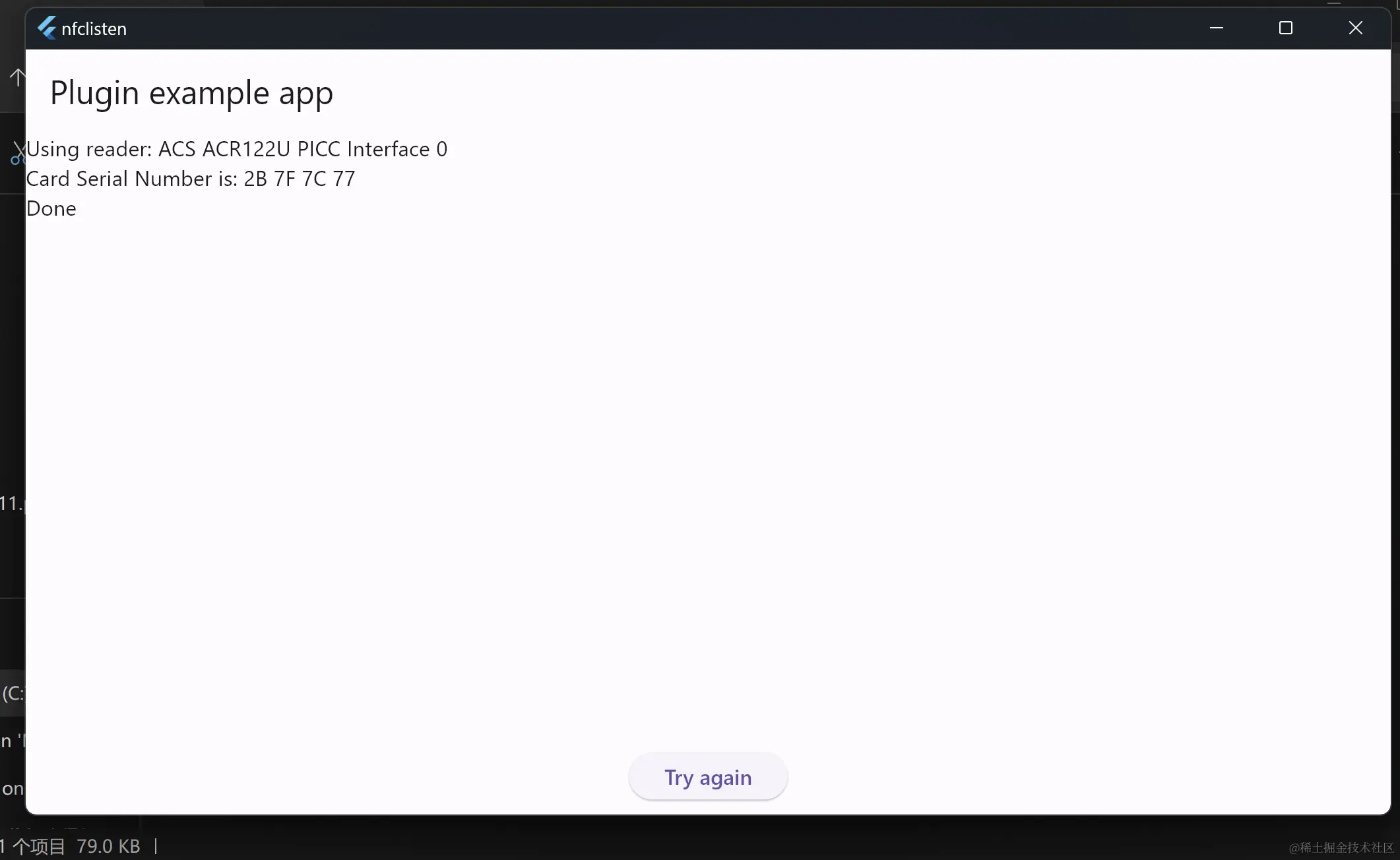Screen dimensions: 1400x860
Task: Close the nfclisten window
Action: 1355,28
